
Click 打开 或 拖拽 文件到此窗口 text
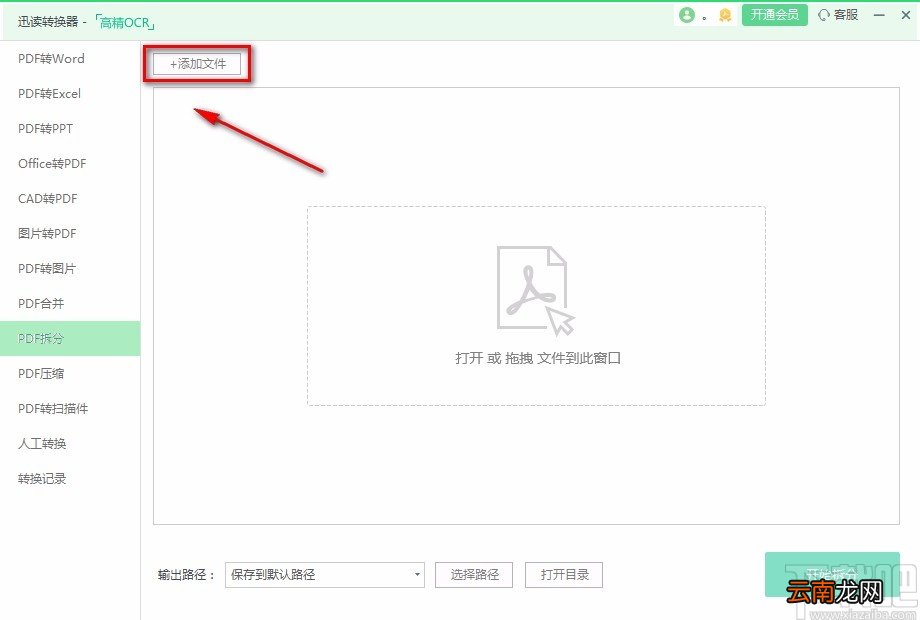[x=538, y=358]
